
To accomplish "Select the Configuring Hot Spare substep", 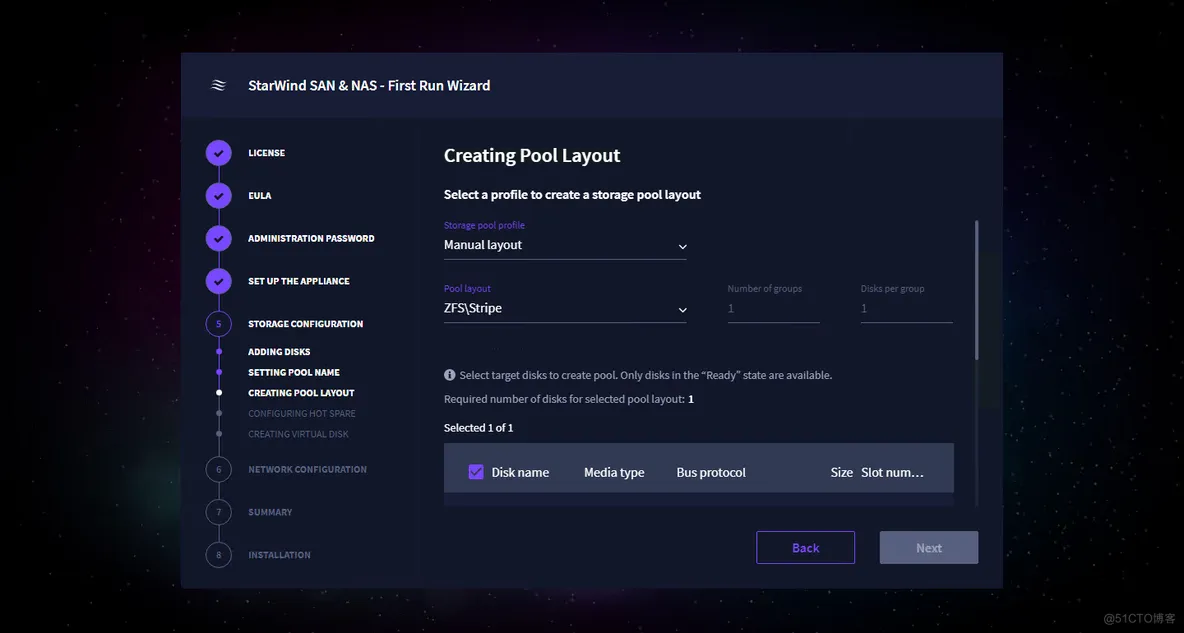I will tap(302, 413).
